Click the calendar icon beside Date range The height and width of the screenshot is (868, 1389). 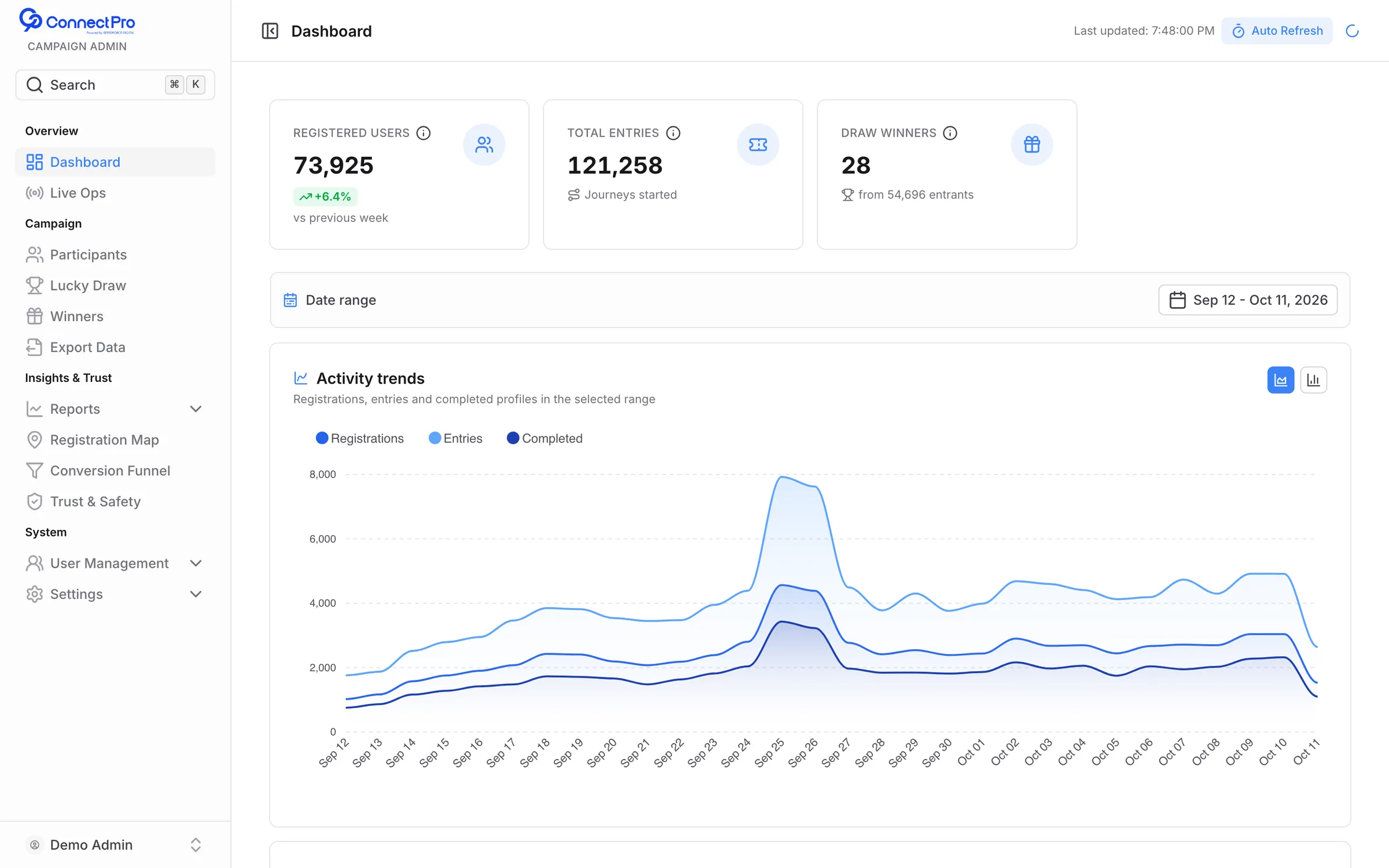[290, 300]
